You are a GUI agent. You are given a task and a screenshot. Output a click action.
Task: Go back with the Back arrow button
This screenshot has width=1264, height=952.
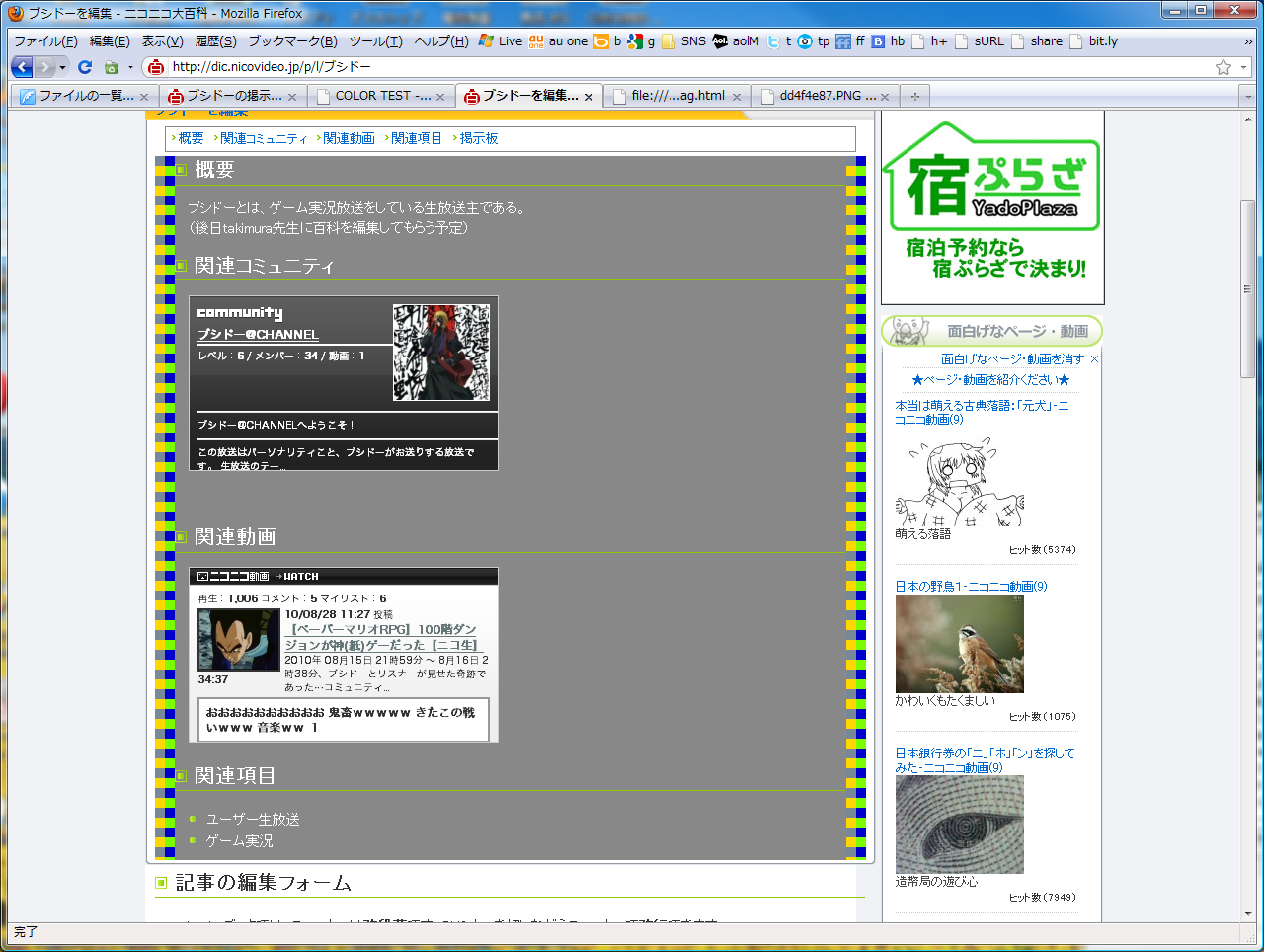coord(22,67)
